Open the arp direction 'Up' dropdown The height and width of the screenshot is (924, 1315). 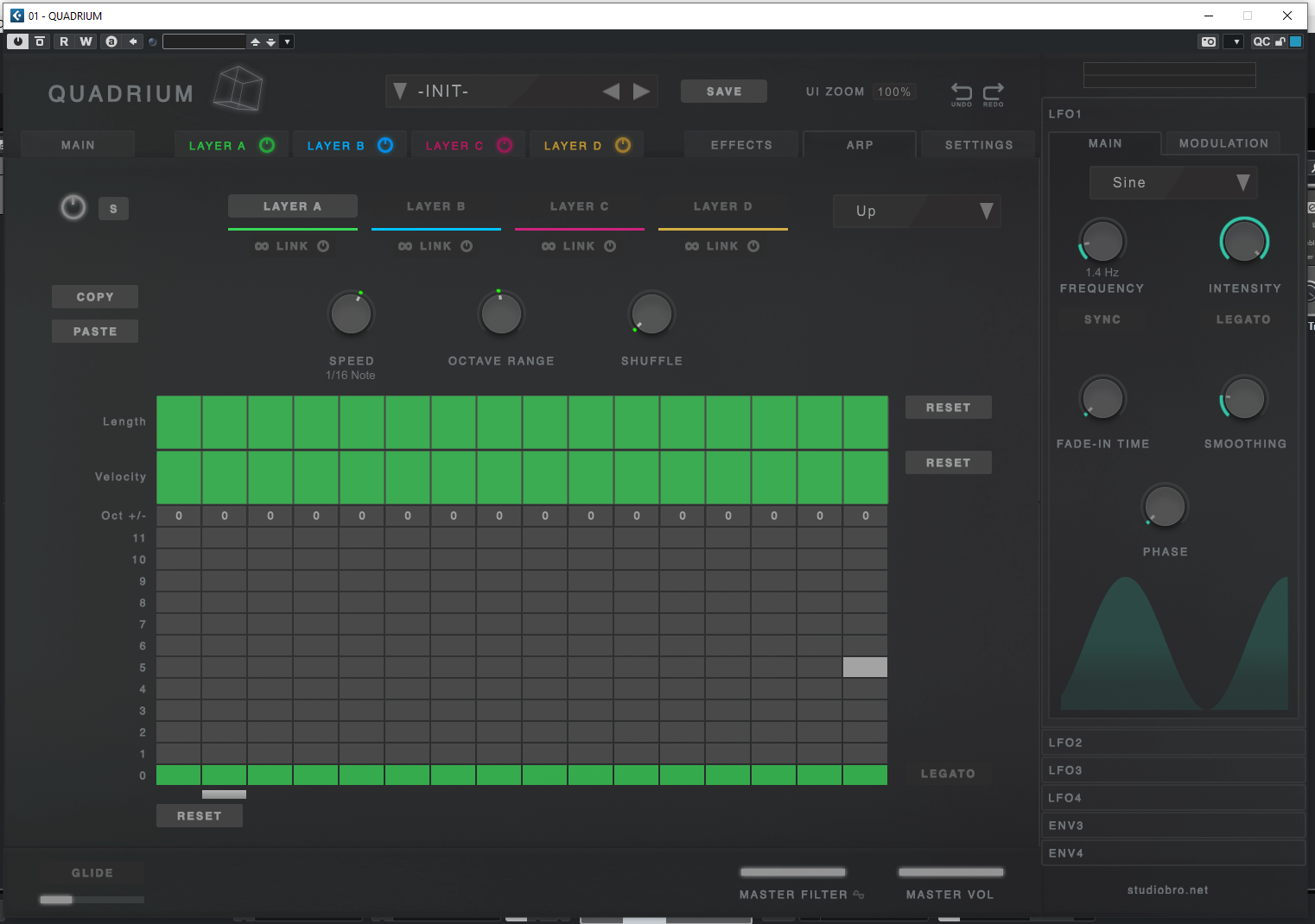917,211
